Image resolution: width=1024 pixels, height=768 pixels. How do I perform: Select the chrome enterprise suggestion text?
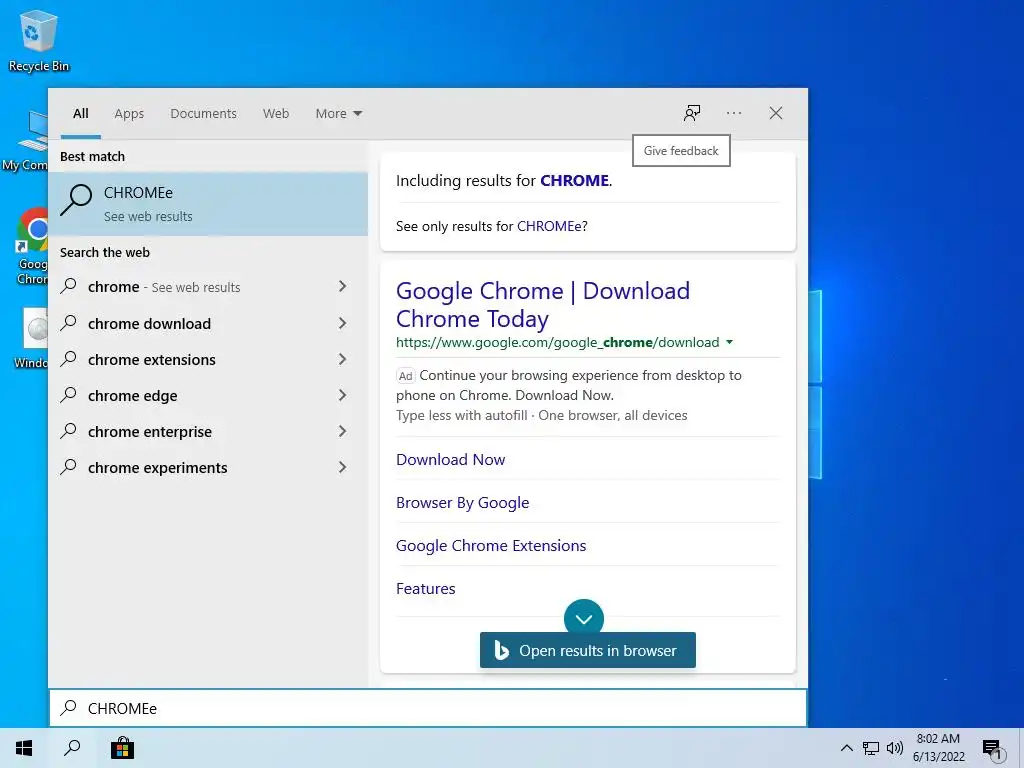coord(150,432)
